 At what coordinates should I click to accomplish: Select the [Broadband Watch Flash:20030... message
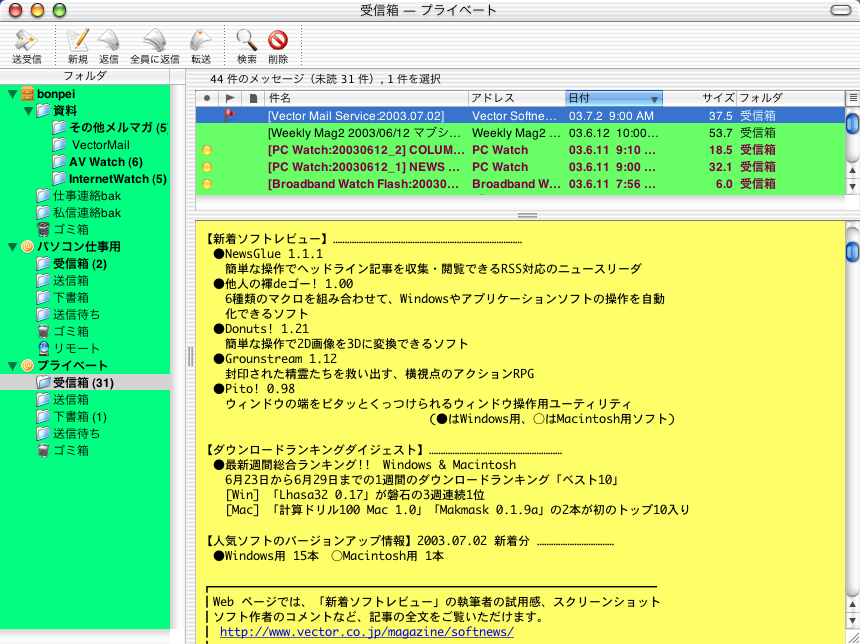pyautogui.click(x=520, y=184)
